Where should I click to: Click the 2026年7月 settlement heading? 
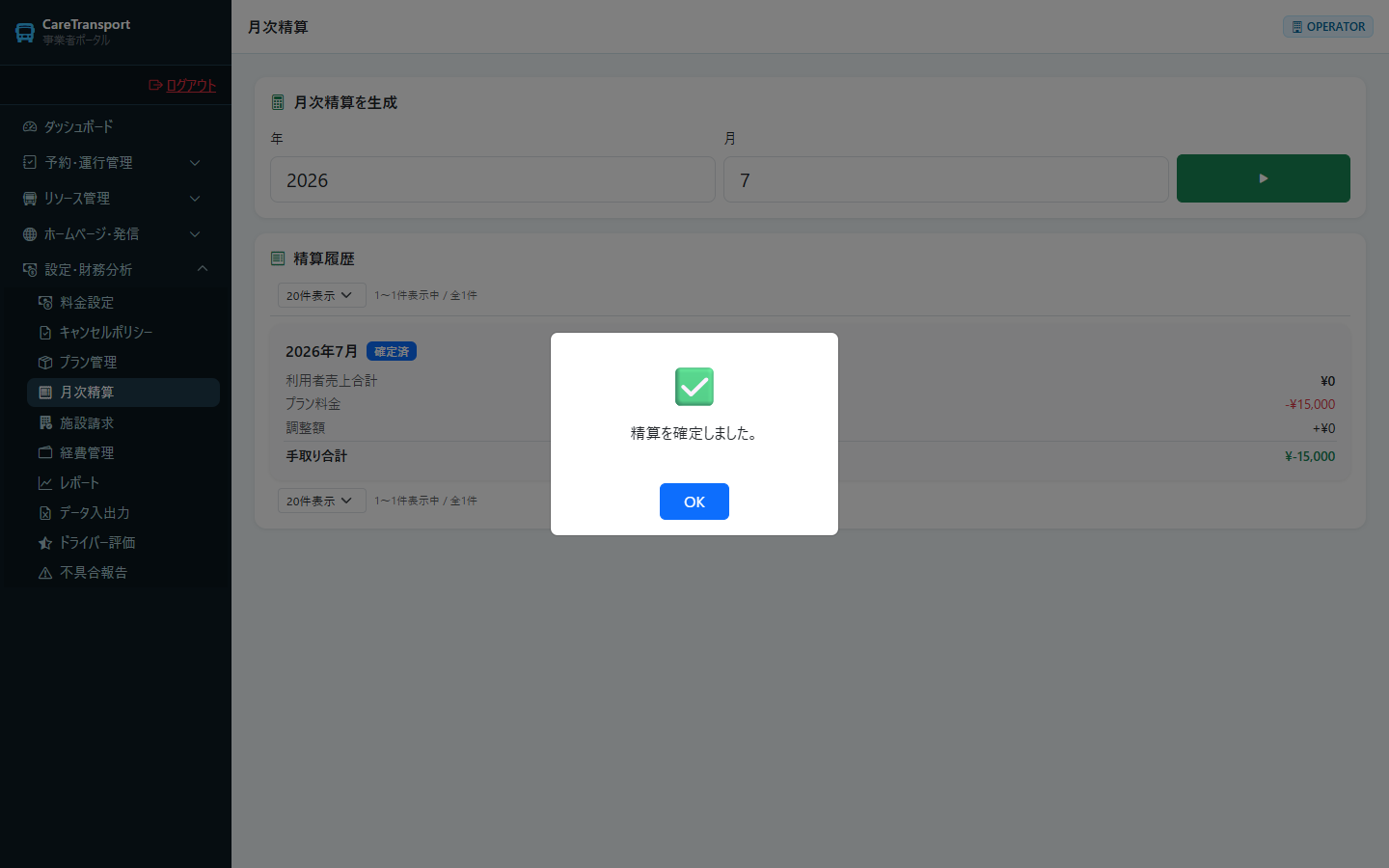[321, 351]
